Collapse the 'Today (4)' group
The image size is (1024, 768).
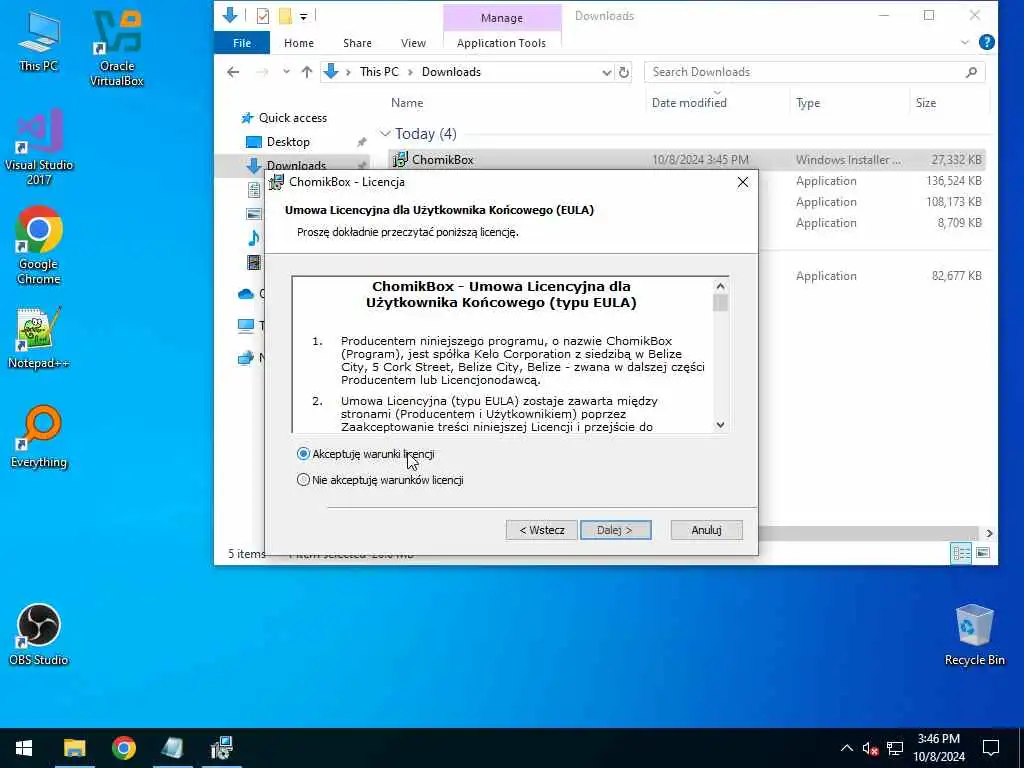[385, 134]
